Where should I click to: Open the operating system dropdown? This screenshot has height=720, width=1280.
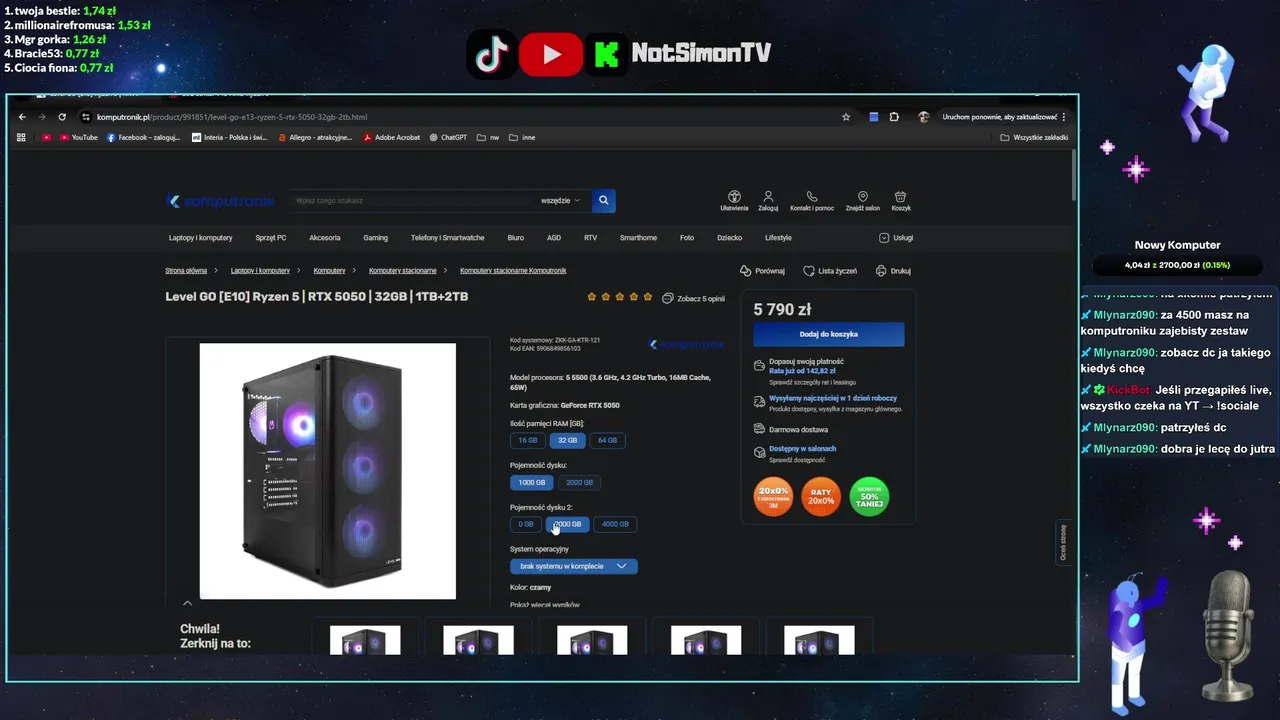point(573,566)
